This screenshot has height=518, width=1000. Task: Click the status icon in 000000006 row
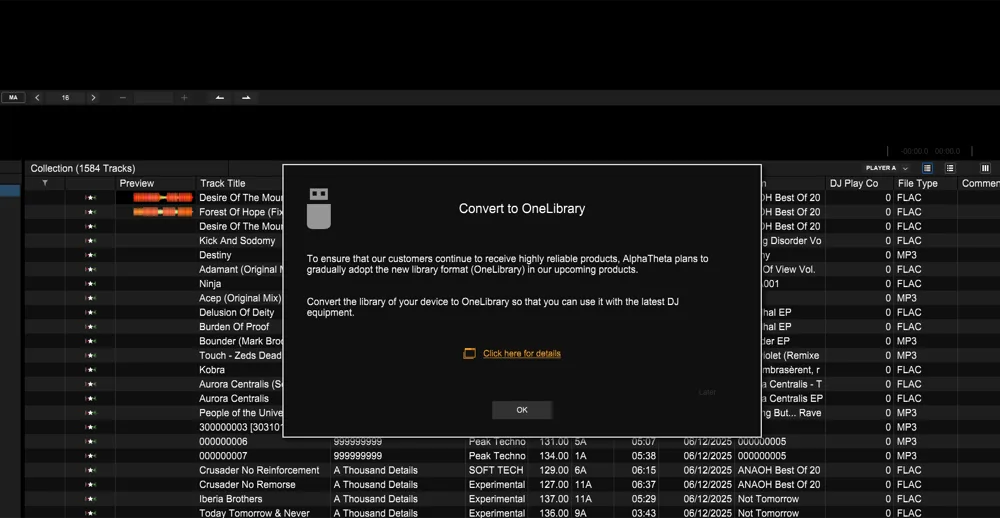(91, 441)
